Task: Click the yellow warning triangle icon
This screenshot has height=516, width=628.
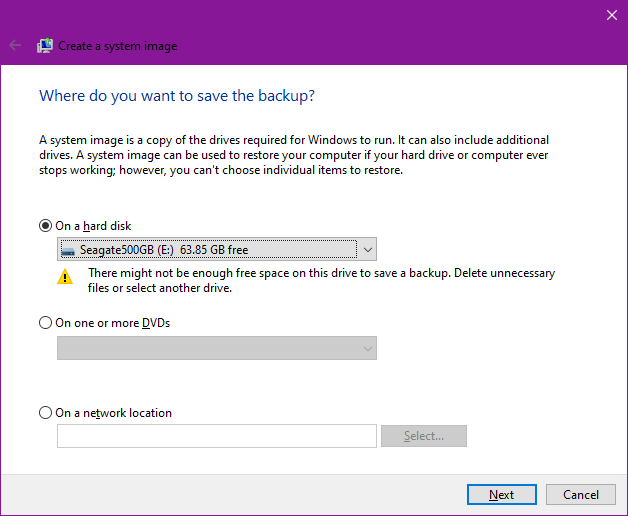Action: [65, 277]
